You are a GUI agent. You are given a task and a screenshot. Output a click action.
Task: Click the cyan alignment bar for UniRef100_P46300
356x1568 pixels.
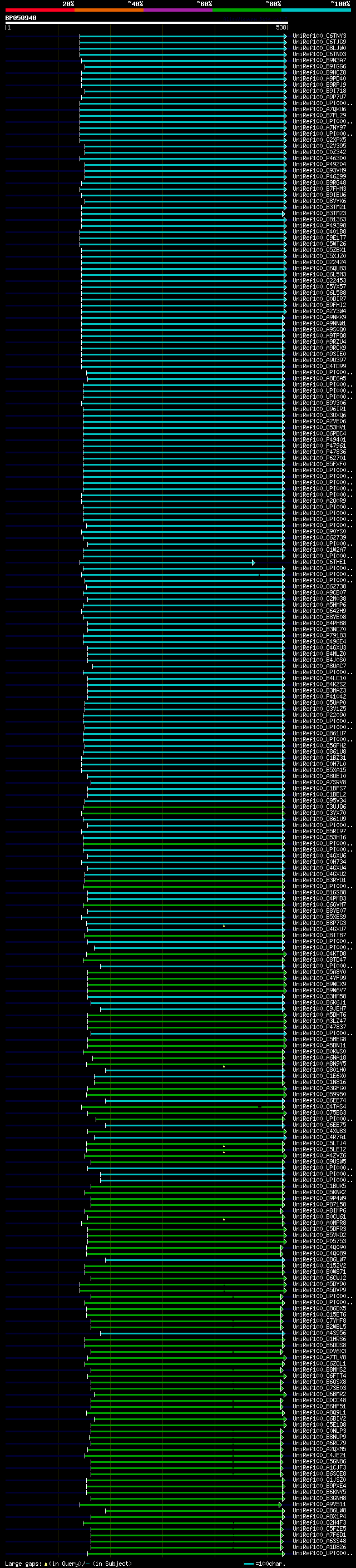tap(182, 159)
